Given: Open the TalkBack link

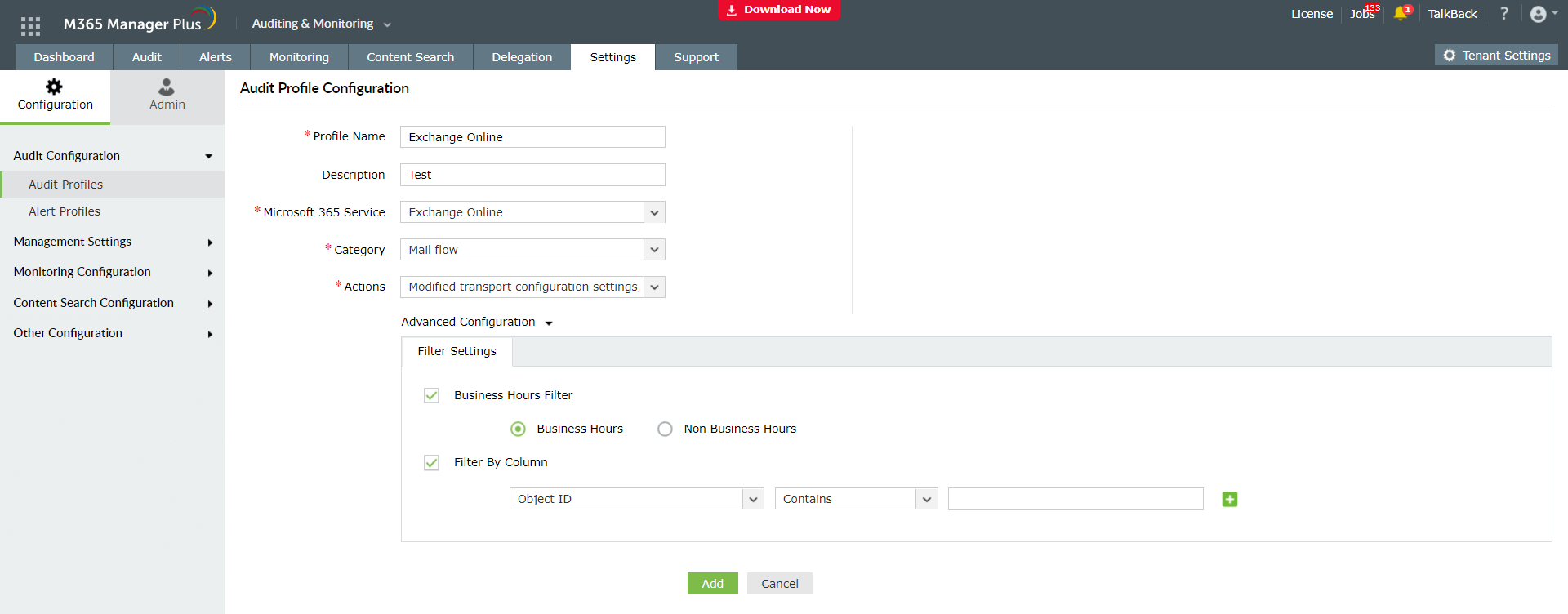Looking at the screenshot, I should 1452,14.
